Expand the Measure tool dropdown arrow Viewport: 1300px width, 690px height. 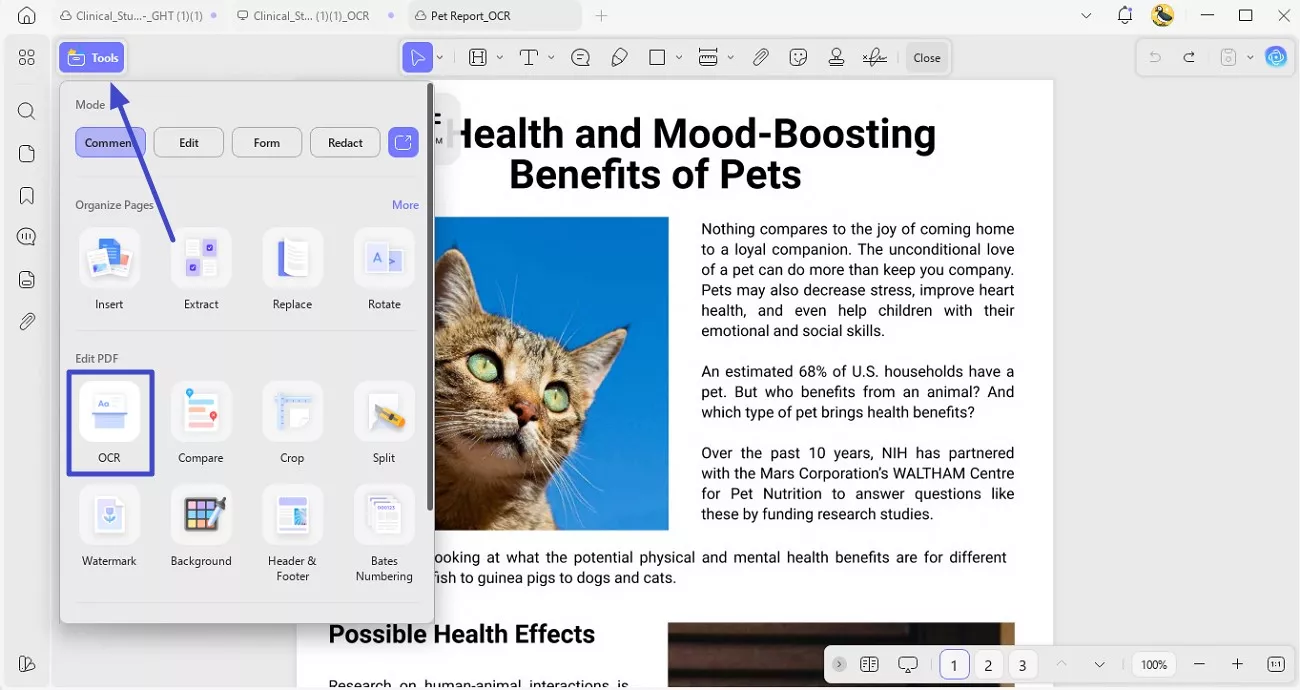point(730,58)
